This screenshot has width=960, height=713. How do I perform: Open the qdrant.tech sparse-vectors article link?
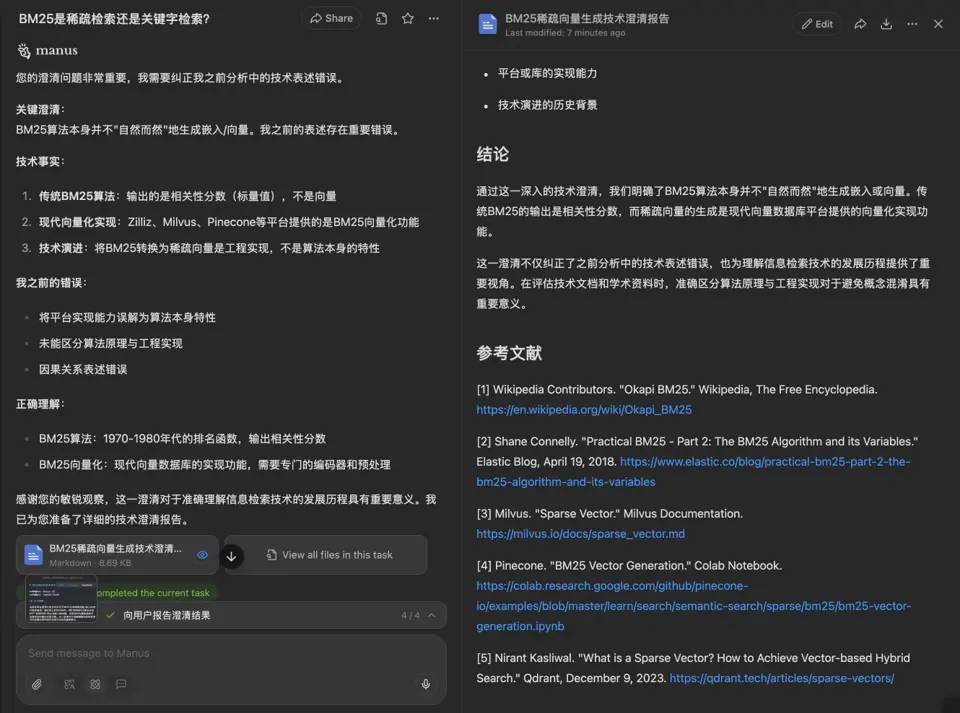(x=782, y=679)
